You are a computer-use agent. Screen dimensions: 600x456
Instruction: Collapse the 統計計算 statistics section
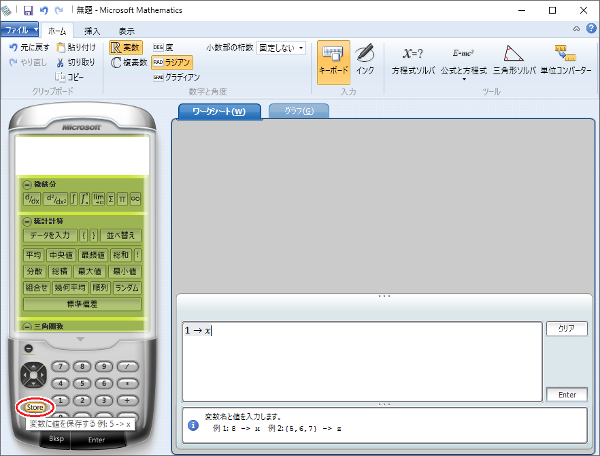(x=27, y=221)
